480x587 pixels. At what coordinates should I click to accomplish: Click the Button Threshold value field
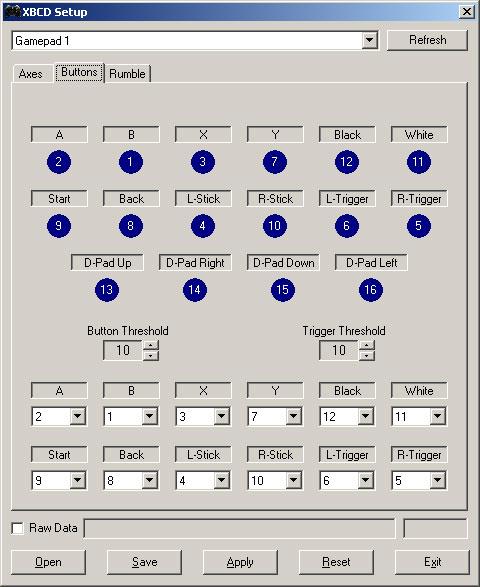(123, 350)
